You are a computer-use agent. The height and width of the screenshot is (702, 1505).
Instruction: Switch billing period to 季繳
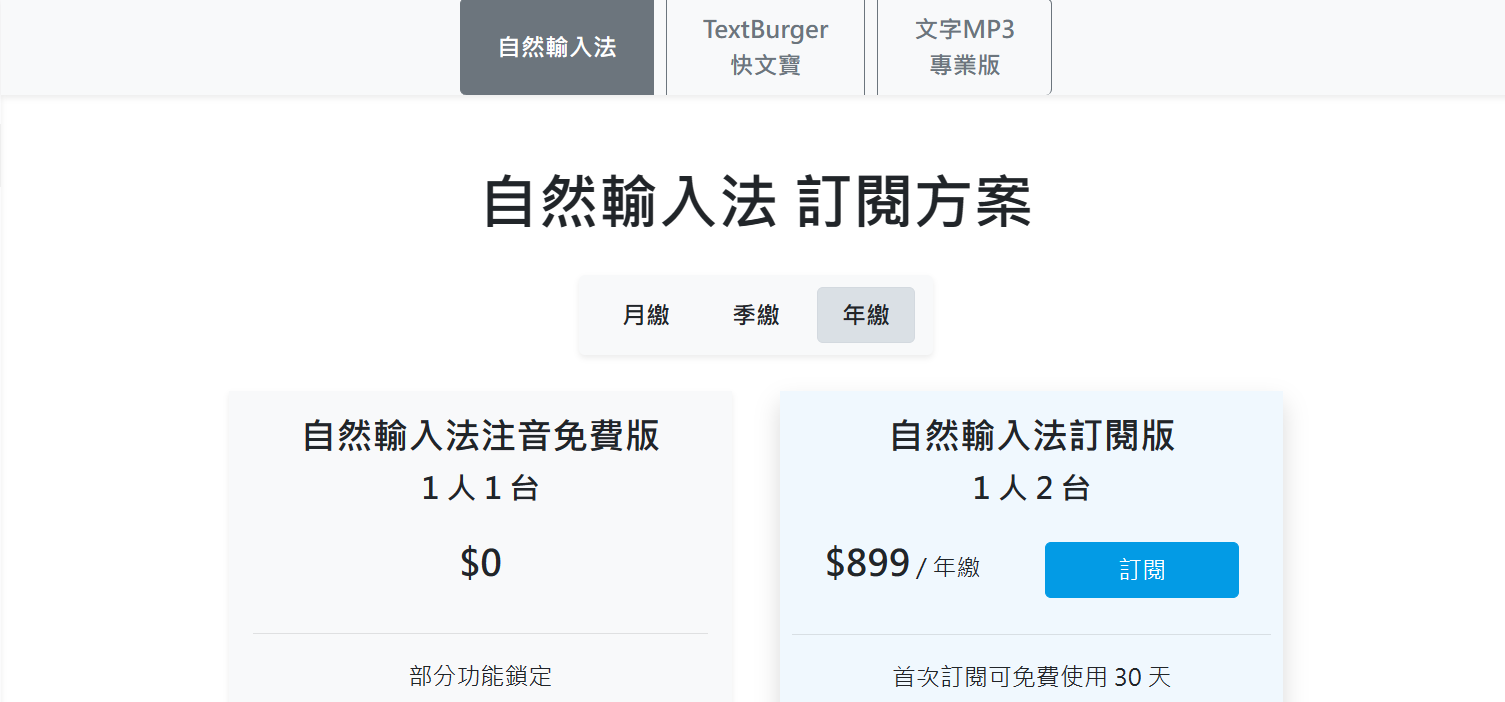pos(756,315)
